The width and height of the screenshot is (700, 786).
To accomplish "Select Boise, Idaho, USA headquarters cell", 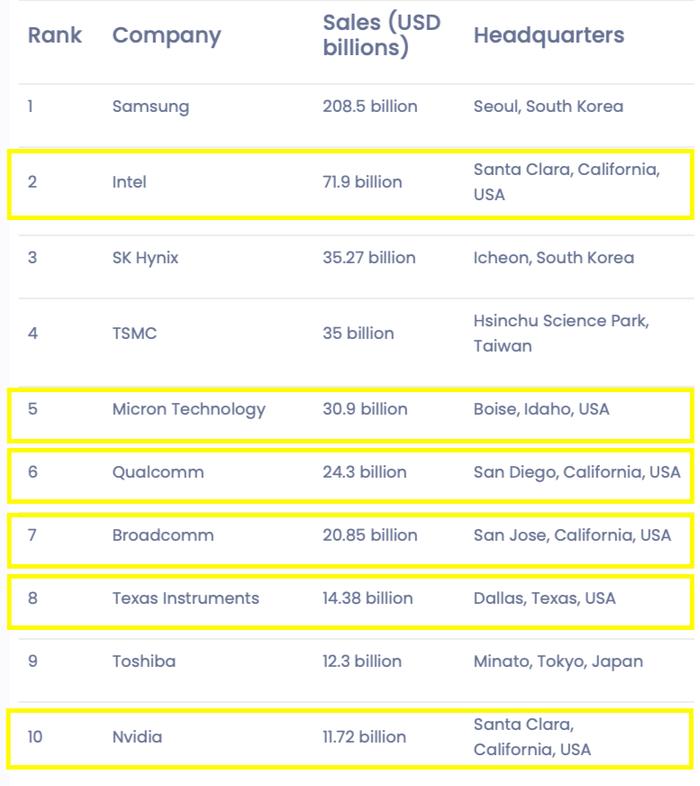I will pyautogui.click(x=542, y=409).
